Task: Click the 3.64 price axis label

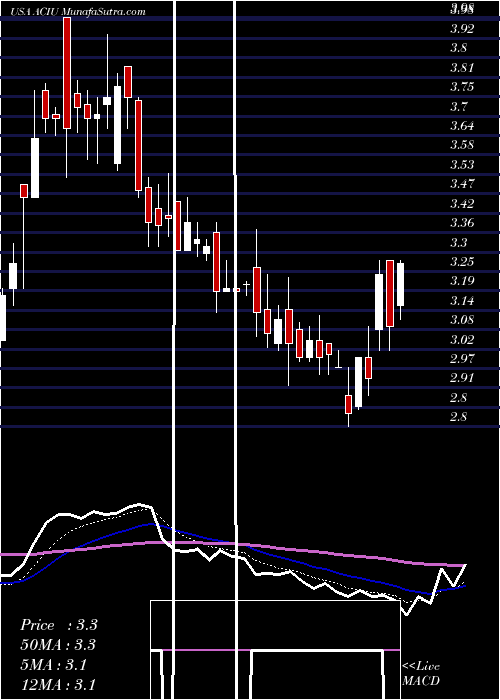Action: pos(462,125)
